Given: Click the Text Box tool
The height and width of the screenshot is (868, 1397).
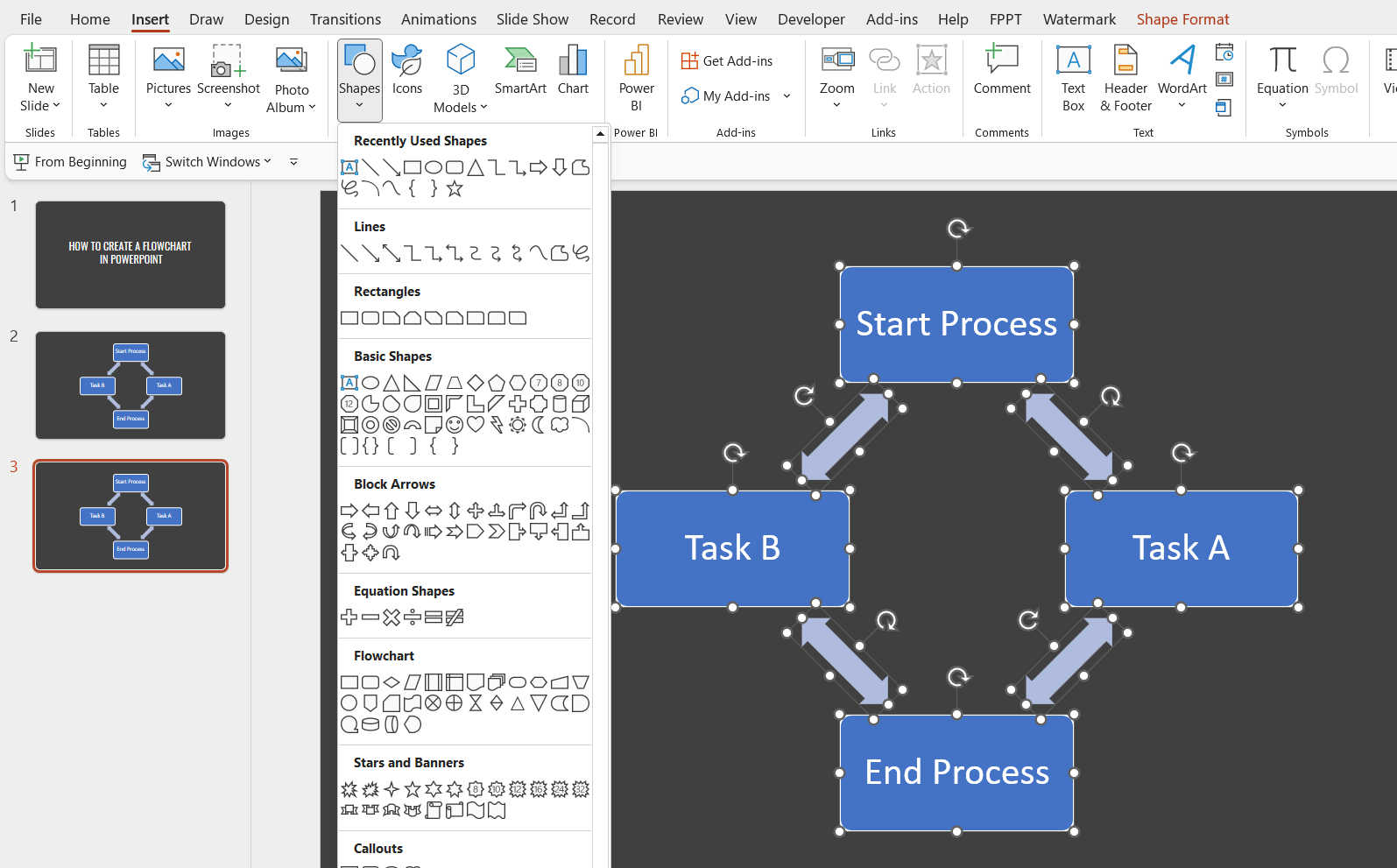Looking at the screenshot, I should point(1073,79).
